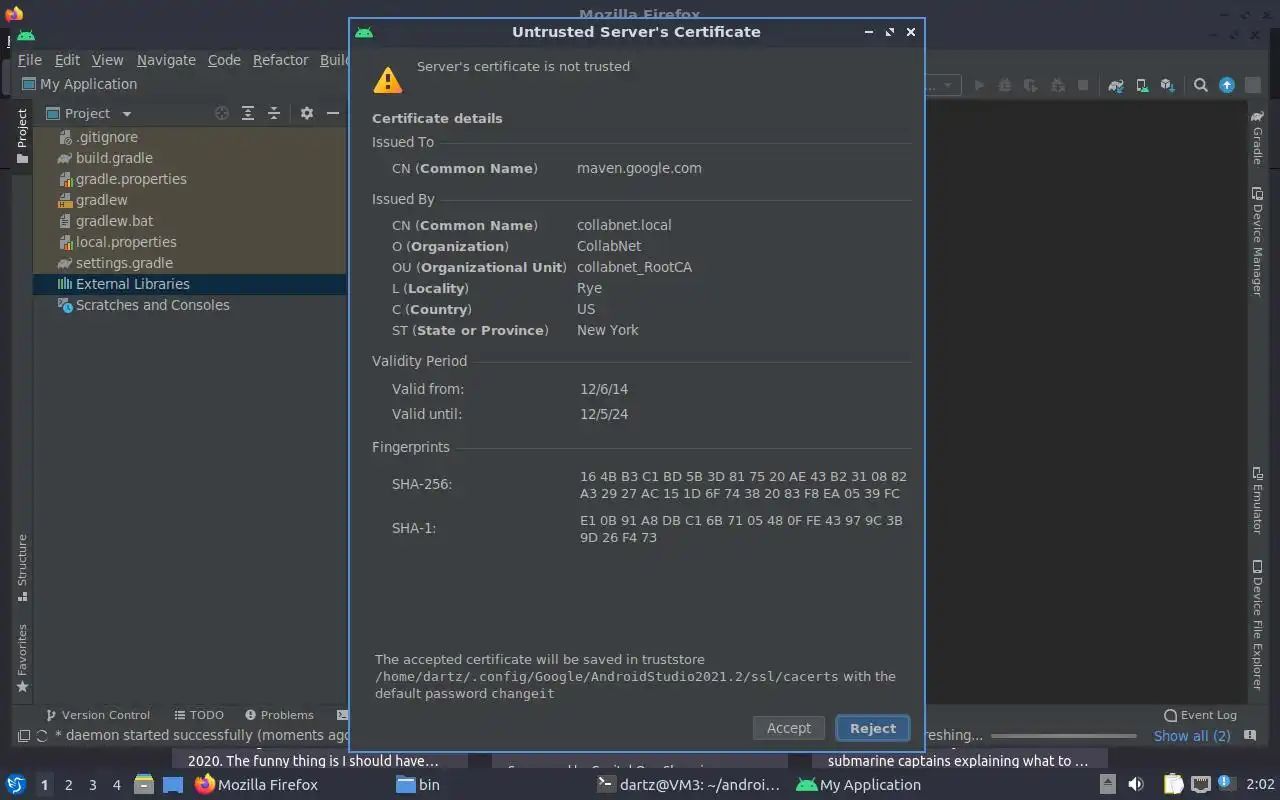Open the system start menu bird icon
Screen dimensions: 1280x800
16,784
